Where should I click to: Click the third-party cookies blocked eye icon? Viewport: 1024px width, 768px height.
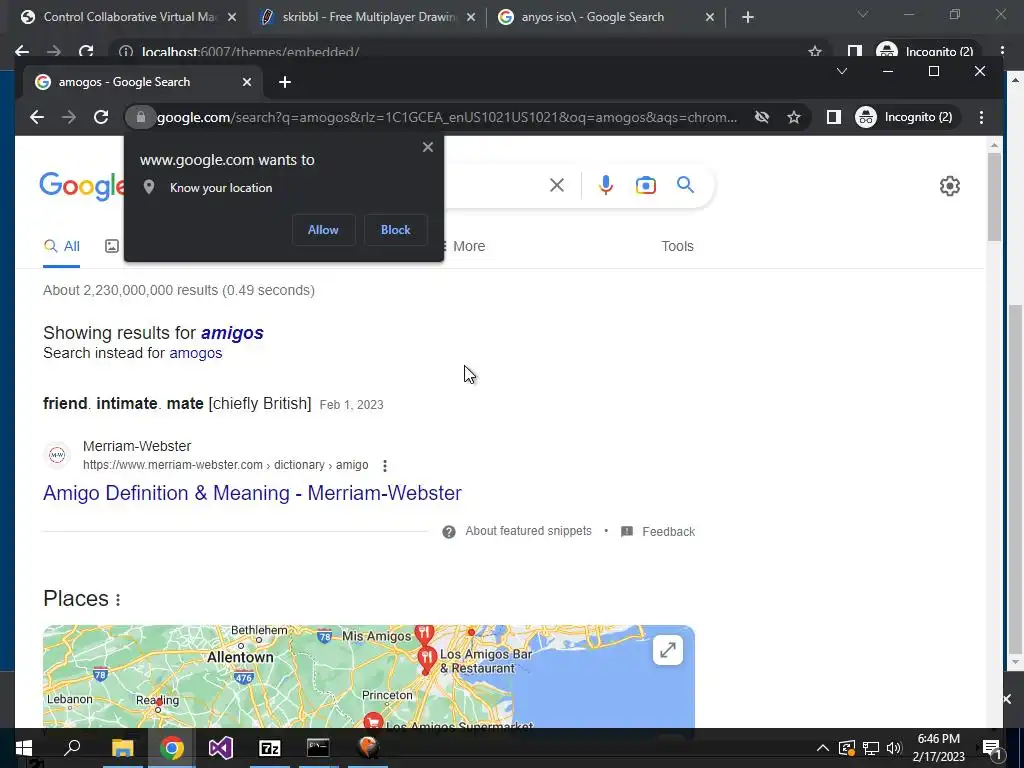click(761, 118)
